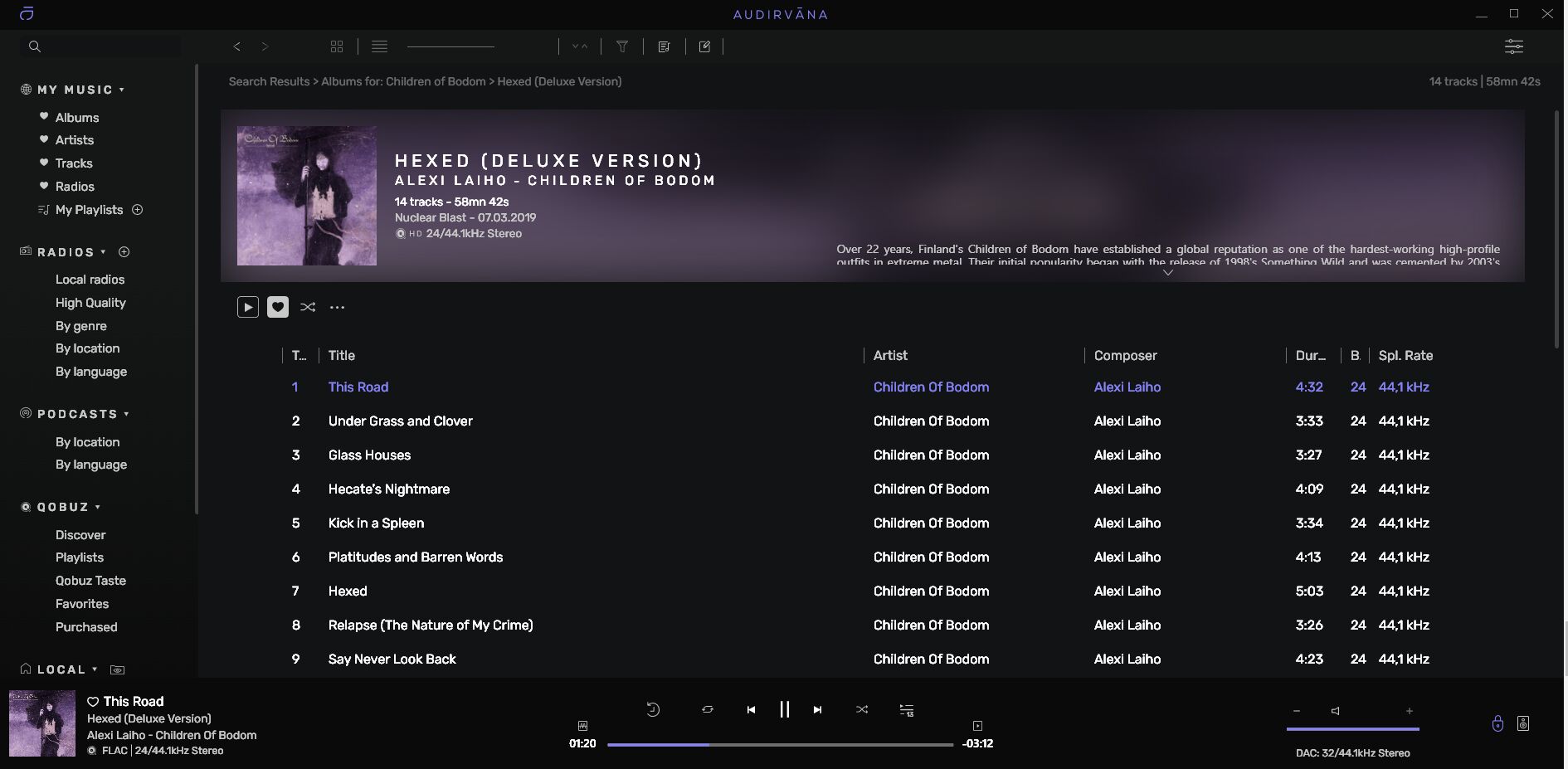1568x769 pixels.
Task: Click the Hexed album cover thumbnail
Action: point(307,196)
